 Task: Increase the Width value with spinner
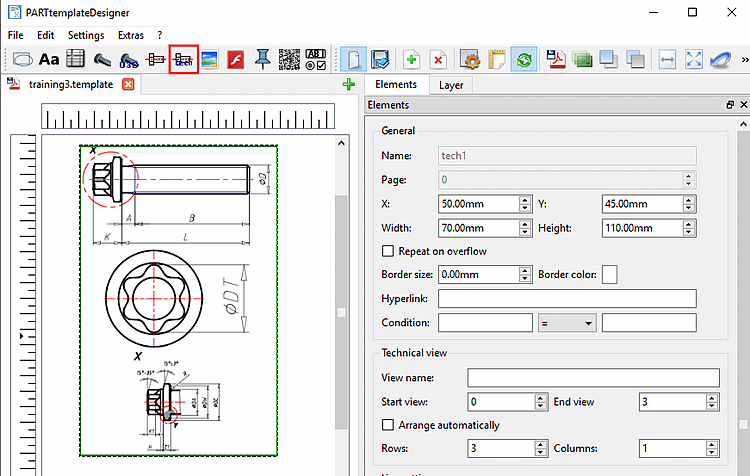pos(526,224)
